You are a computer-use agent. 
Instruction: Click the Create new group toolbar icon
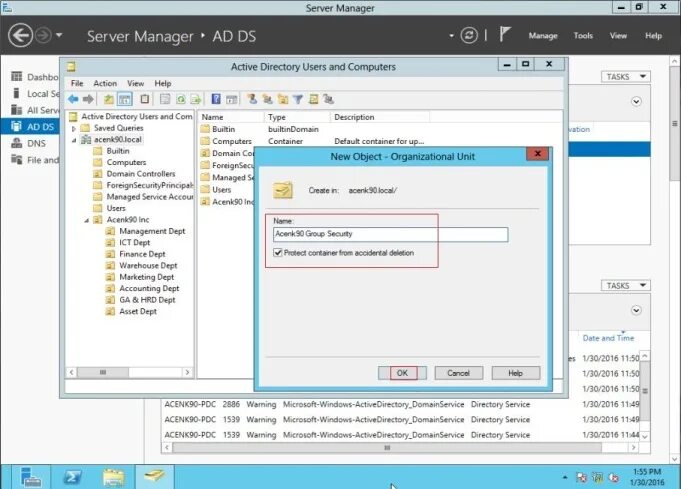pyautogui.click(x=268, y=99)
